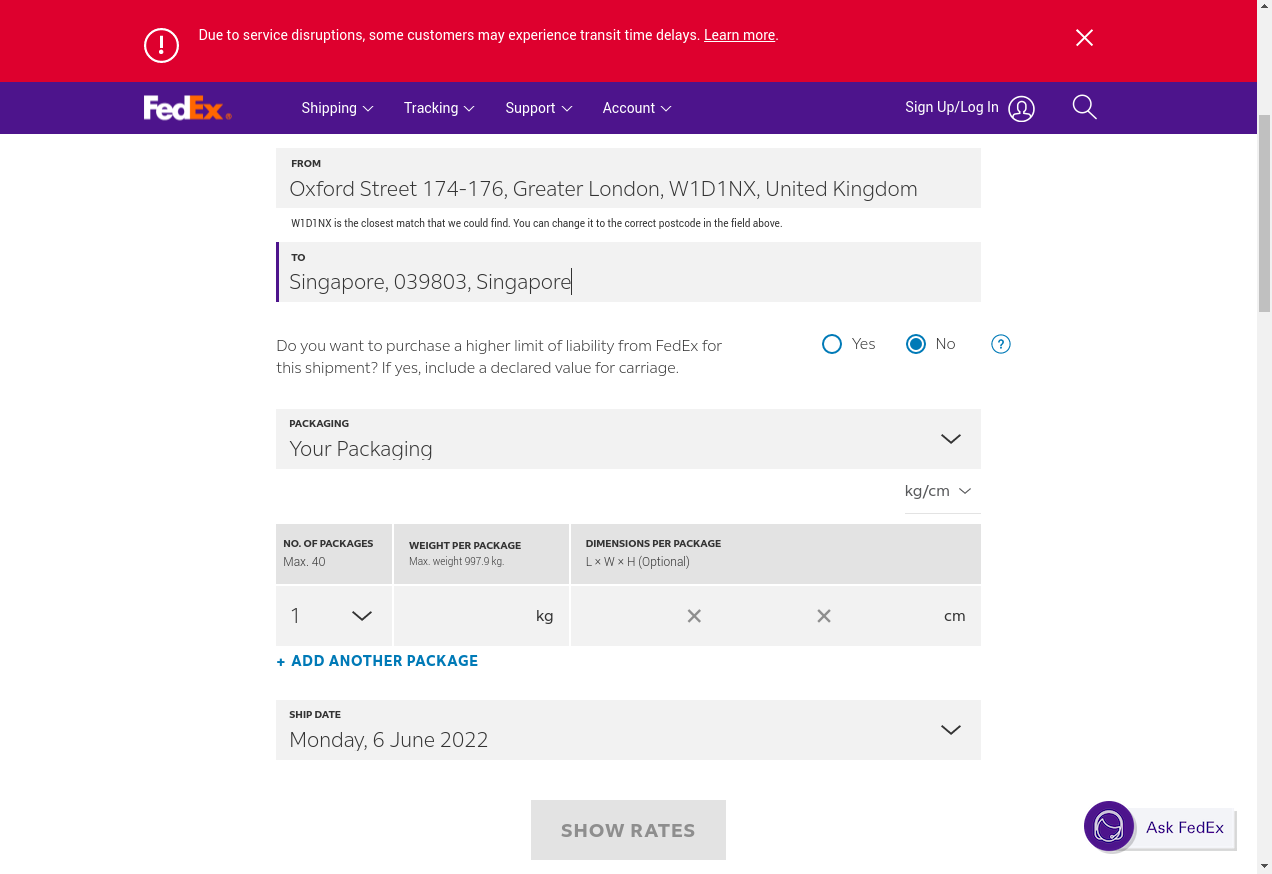Open the Support menu
This screenshot has width=1272, height=874.
(x=538, y=108)
